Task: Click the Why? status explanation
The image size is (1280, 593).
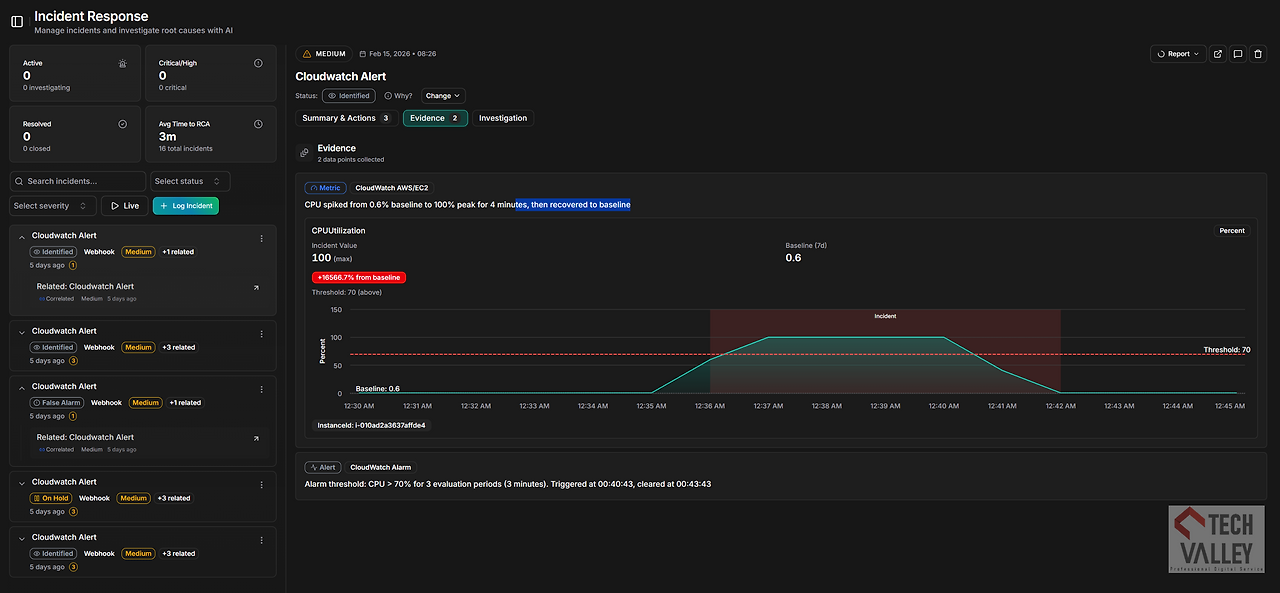Action: tap(399, 96)
